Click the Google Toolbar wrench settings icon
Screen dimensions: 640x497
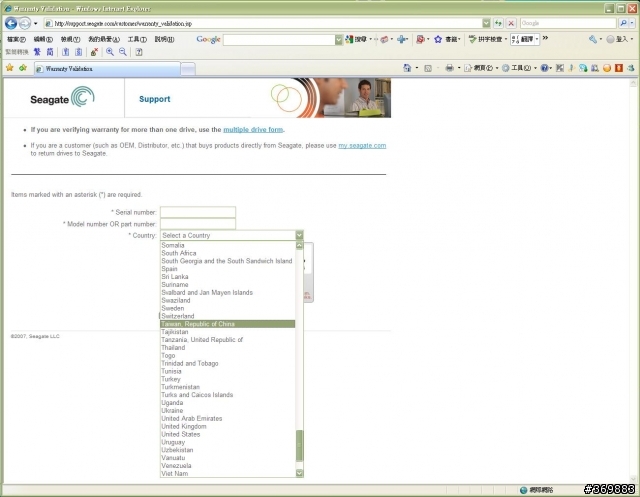point(593,39)
